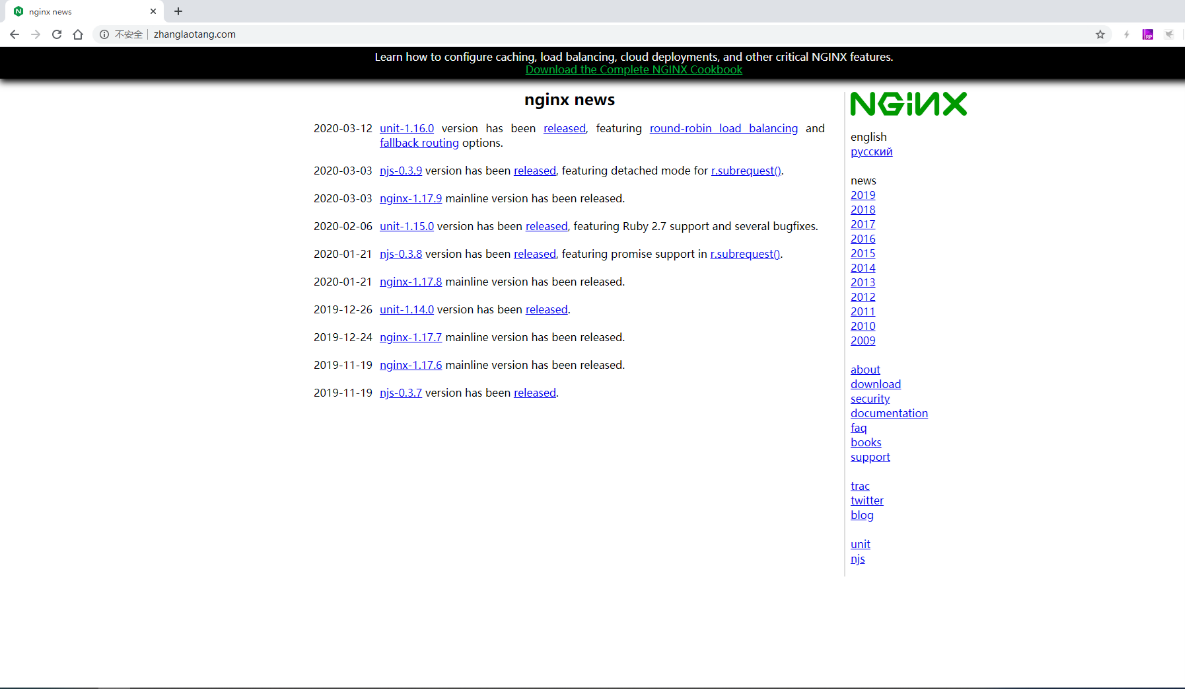Viewport: 1185px width, 689px height.
Task: Open the trac link
Action: pyautogui.click(x=860, y=486)
